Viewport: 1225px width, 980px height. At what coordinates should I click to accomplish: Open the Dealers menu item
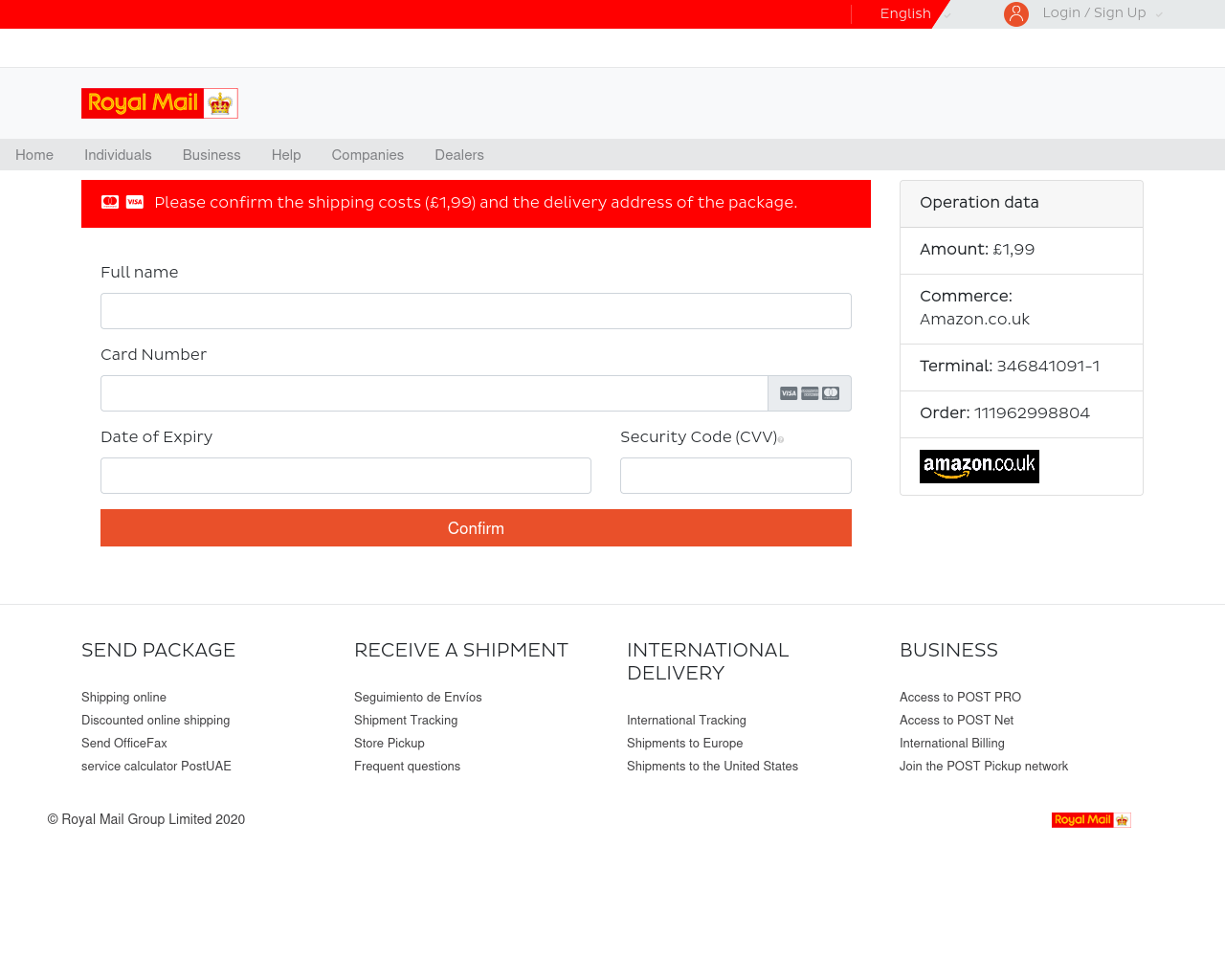pos(459,155)
